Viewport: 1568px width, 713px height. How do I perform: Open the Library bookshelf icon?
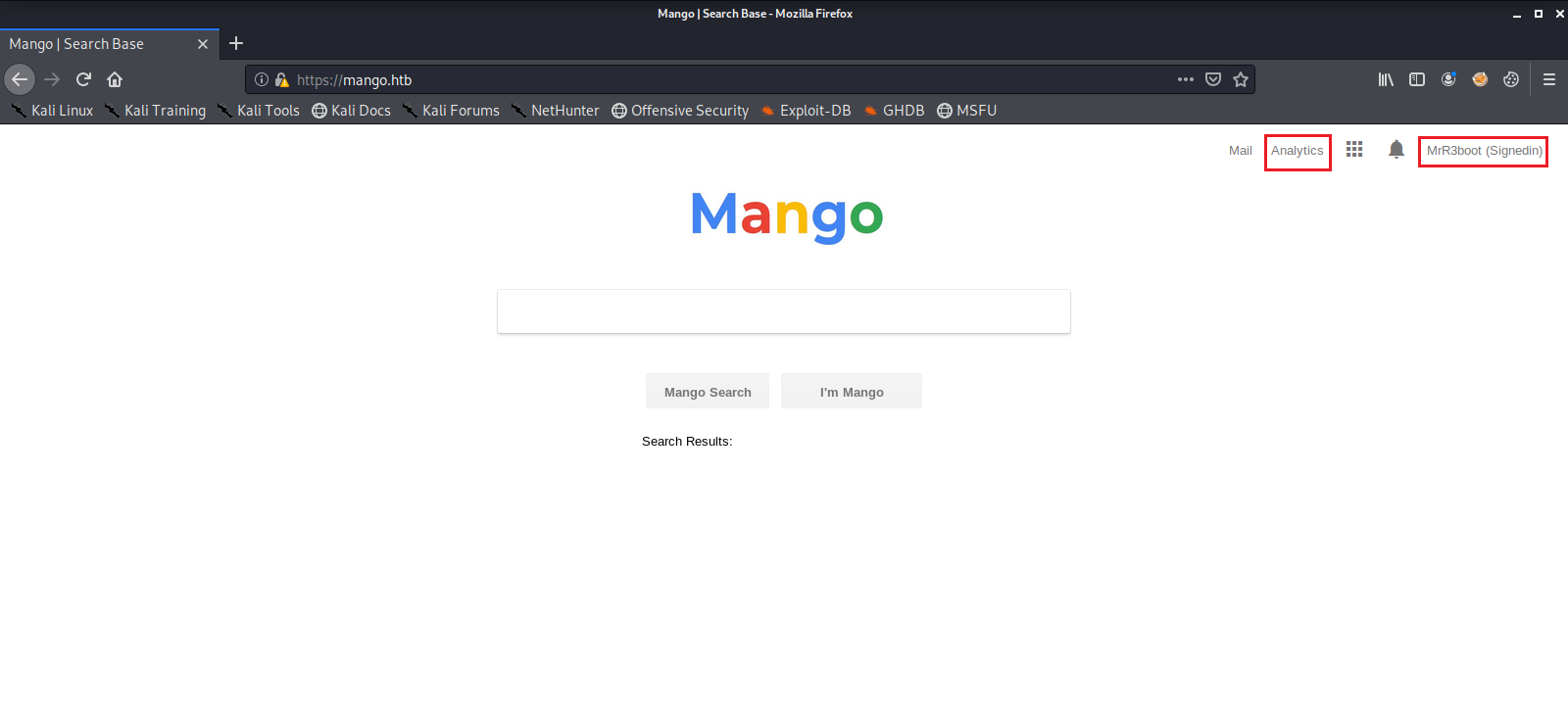pyautogui.click(x=1386, y=79)
